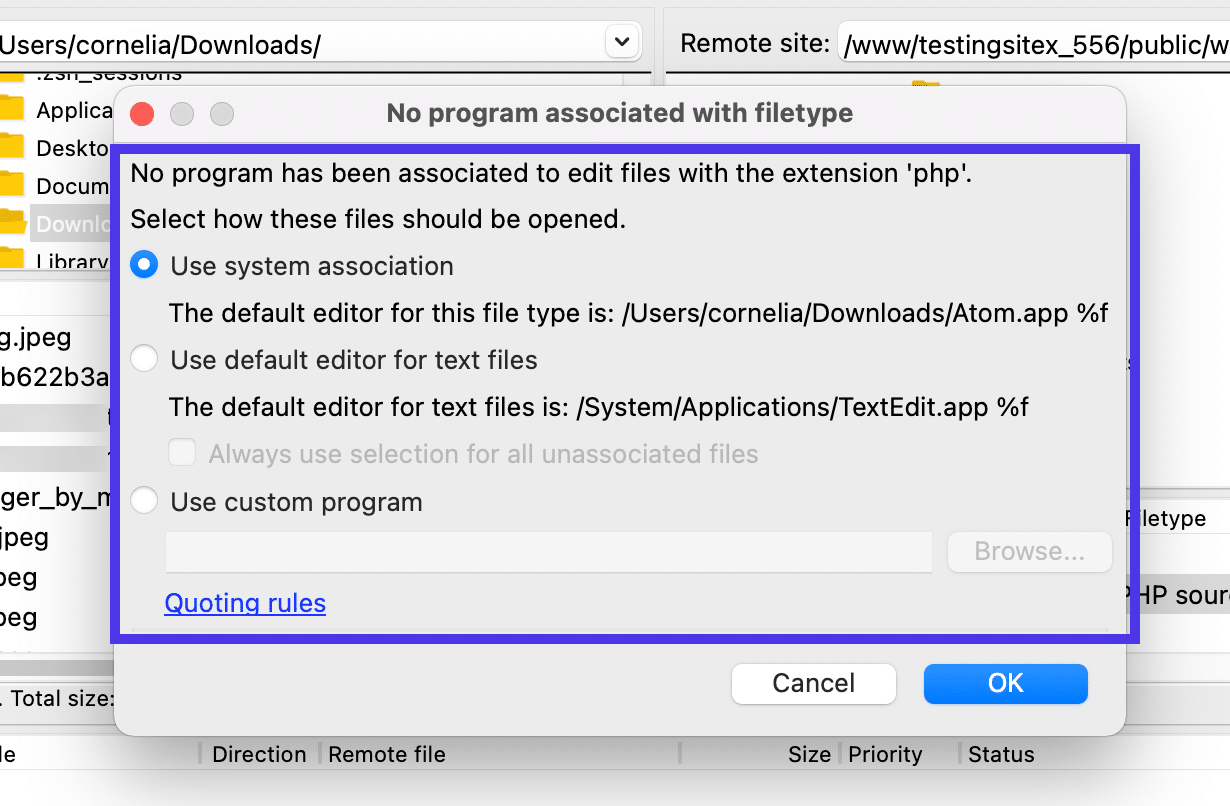Click the folder icon in remote site tree
The height and width of the screenshot is (806, 1230).
pos(926,84)
